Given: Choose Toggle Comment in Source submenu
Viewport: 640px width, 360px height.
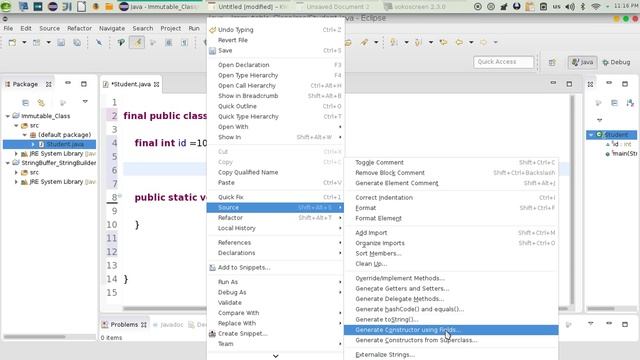Looking at the screenshot, I should click(451, 162).
